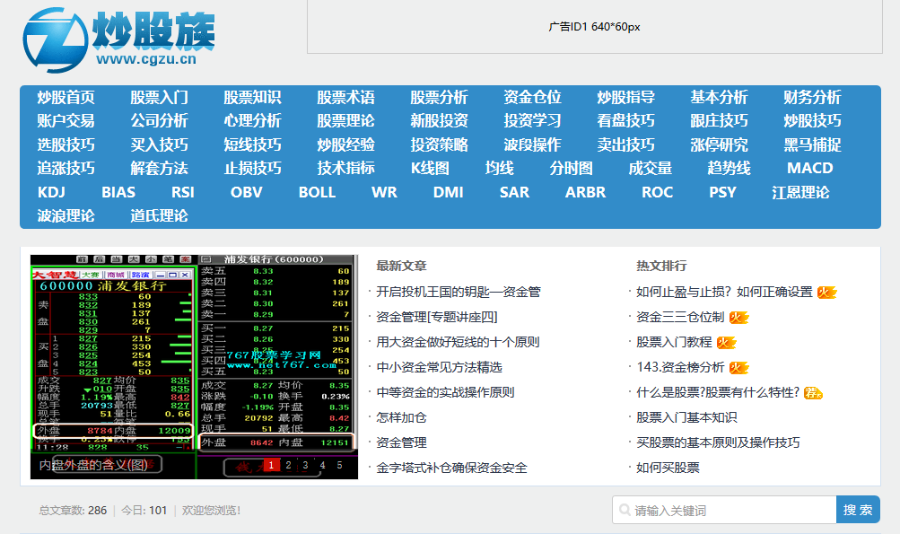Click the 搜索 search button
Image resolution: width=900 pixels, height=534 pixels.
pos(858,510)
